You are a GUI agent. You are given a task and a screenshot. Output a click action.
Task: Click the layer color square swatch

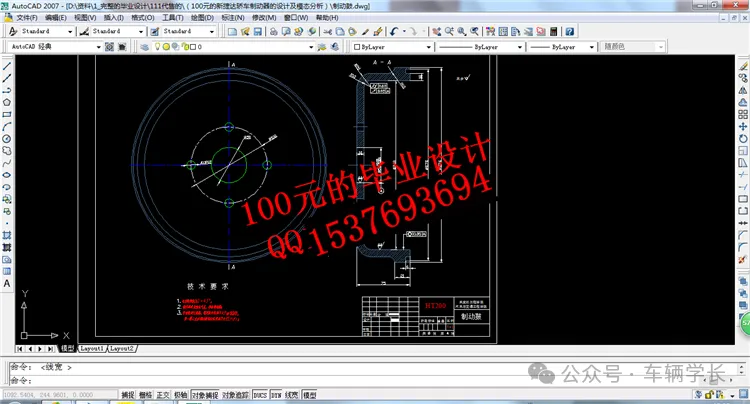tap(192, 47)
